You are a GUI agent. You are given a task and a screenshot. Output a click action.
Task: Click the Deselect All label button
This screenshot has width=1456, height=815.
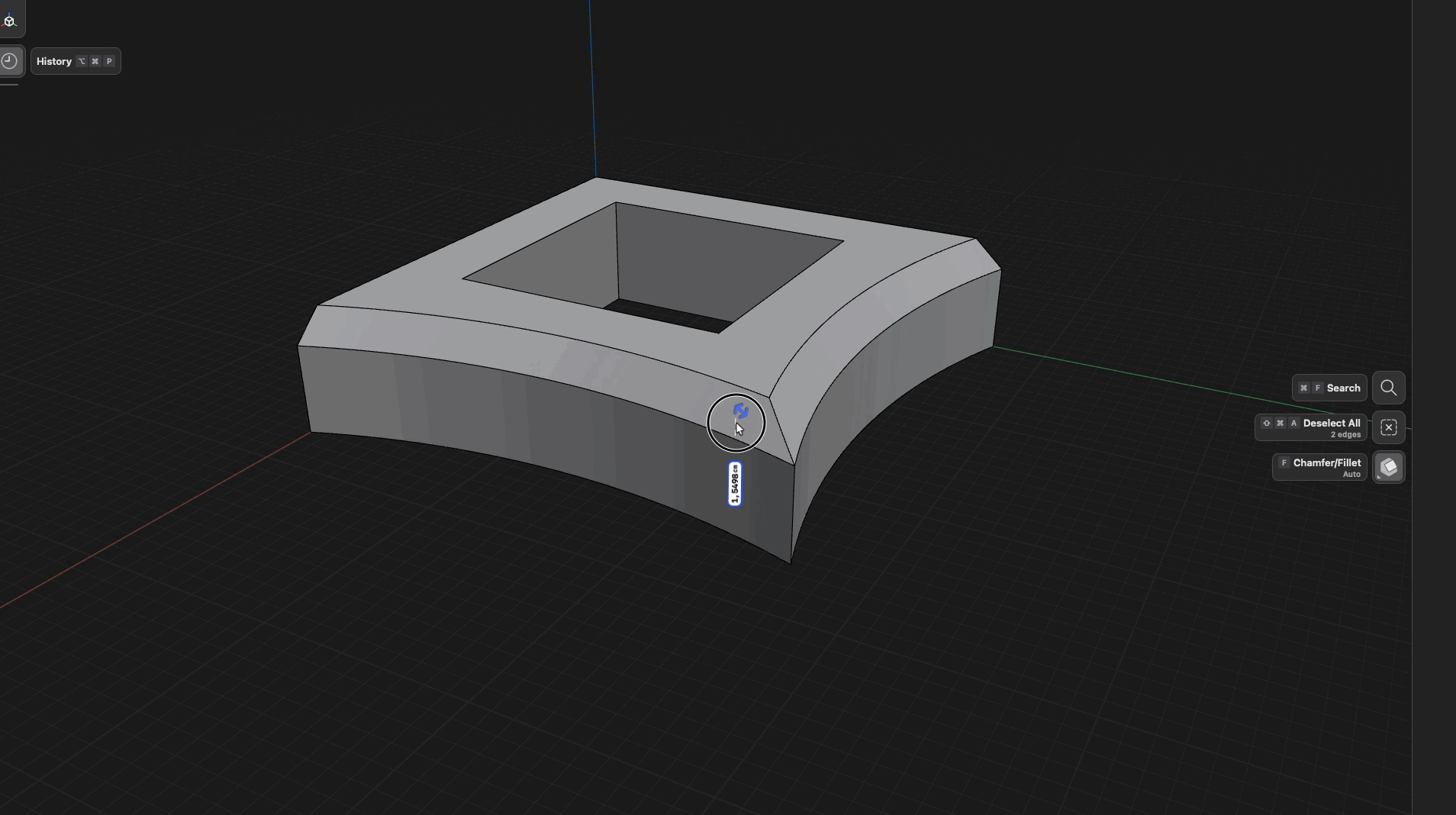[1311, 427]
